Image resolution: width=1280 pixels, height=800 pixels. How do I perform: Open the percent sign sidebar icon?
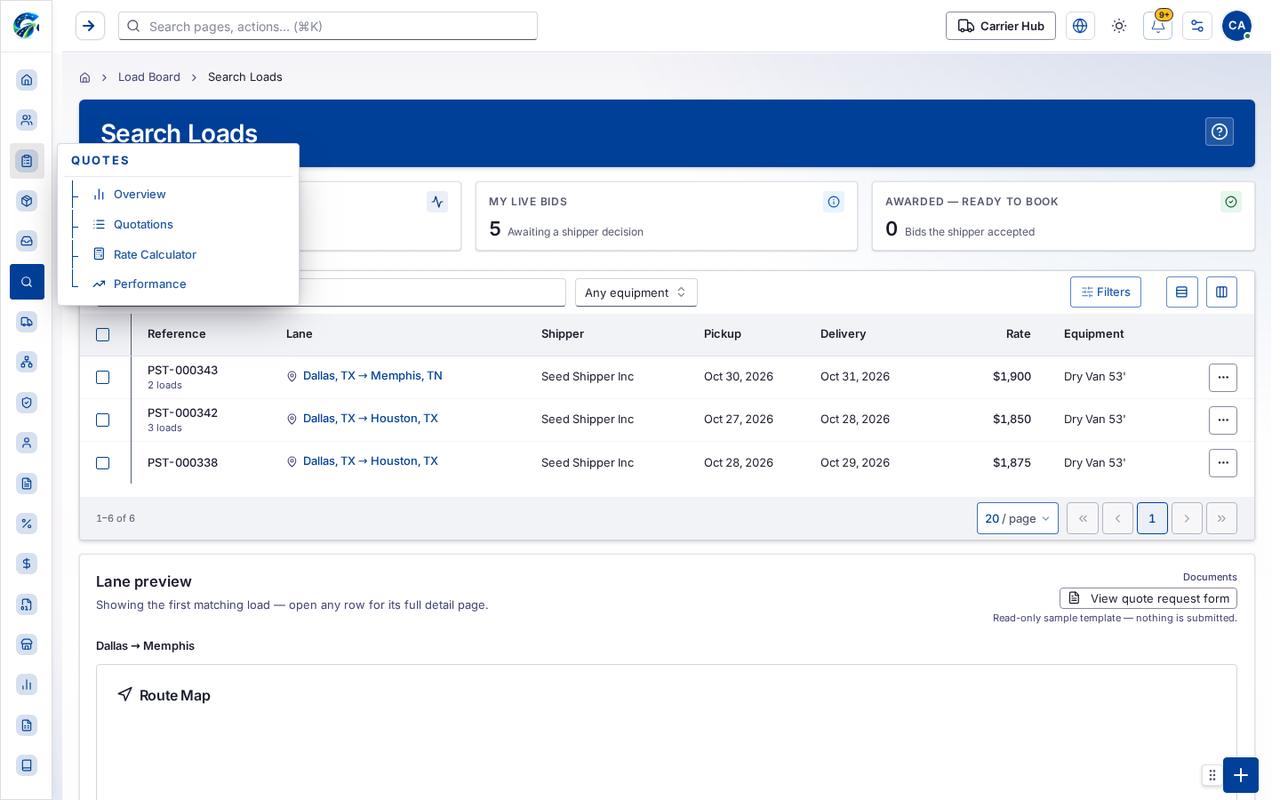click(27, 523)
